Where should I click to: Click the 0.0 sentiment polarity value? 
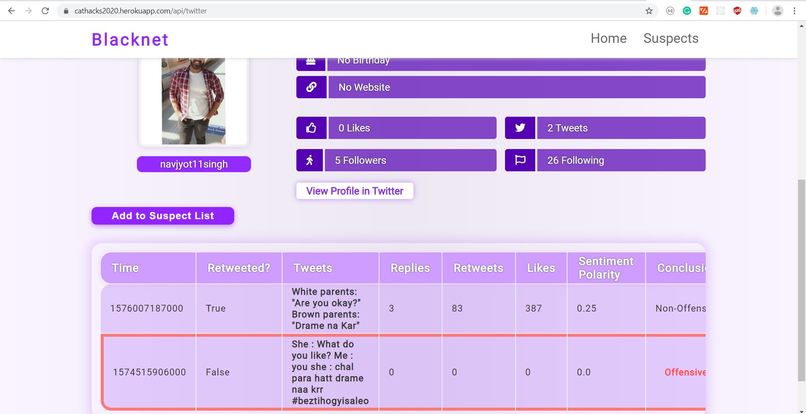(583, 372)
